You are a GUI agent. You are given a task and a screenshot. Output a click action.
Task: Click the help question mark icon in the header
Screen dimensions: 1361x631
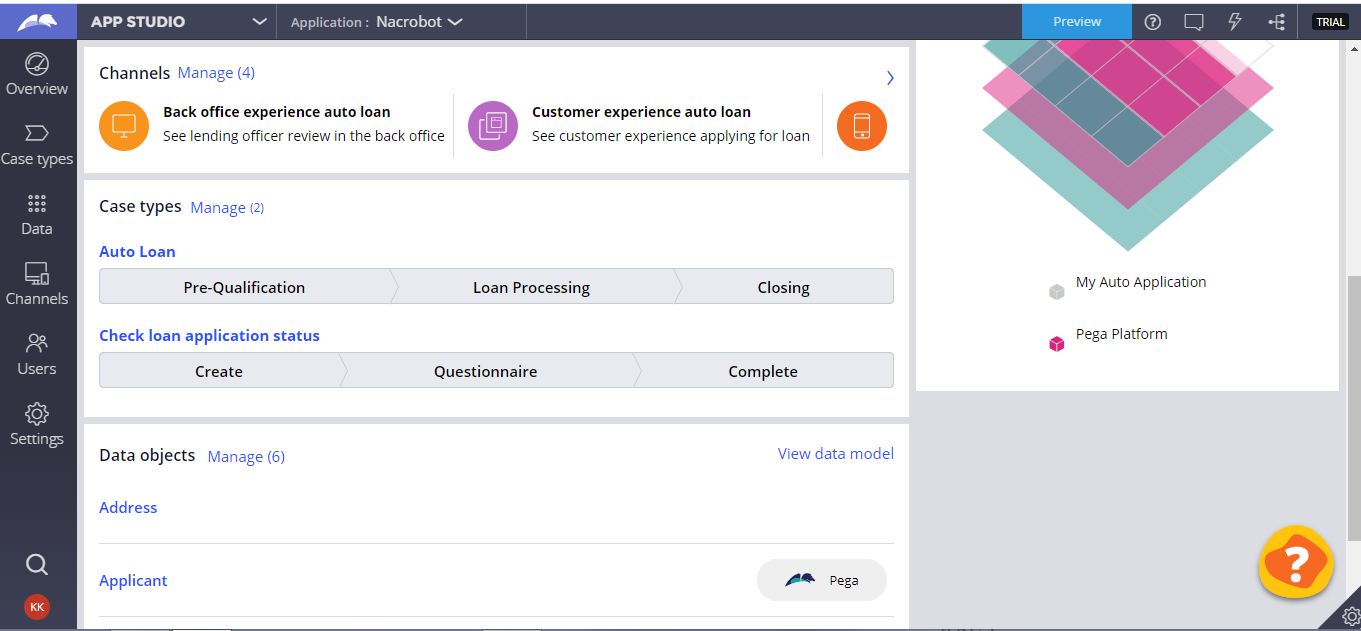(x=1153, y=22)
